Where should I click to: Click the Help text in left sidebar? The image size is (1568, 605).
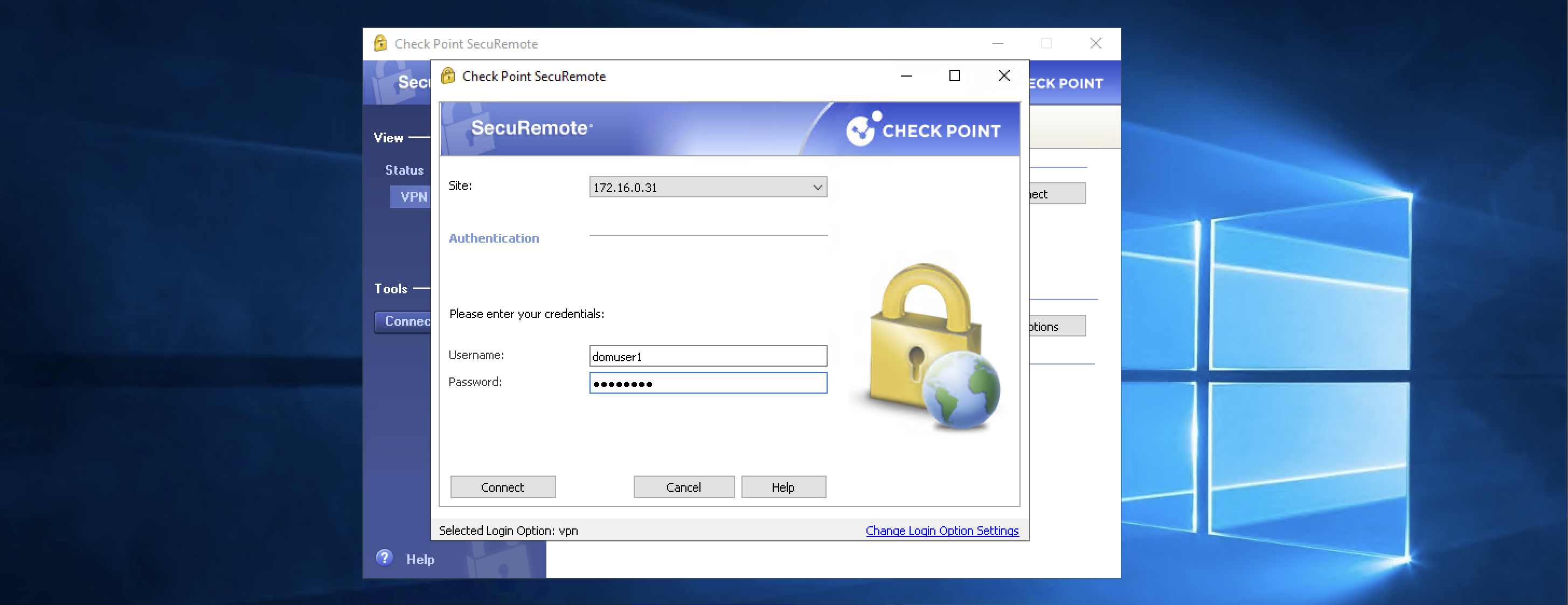pyautogui.click(x=420, y=559)
